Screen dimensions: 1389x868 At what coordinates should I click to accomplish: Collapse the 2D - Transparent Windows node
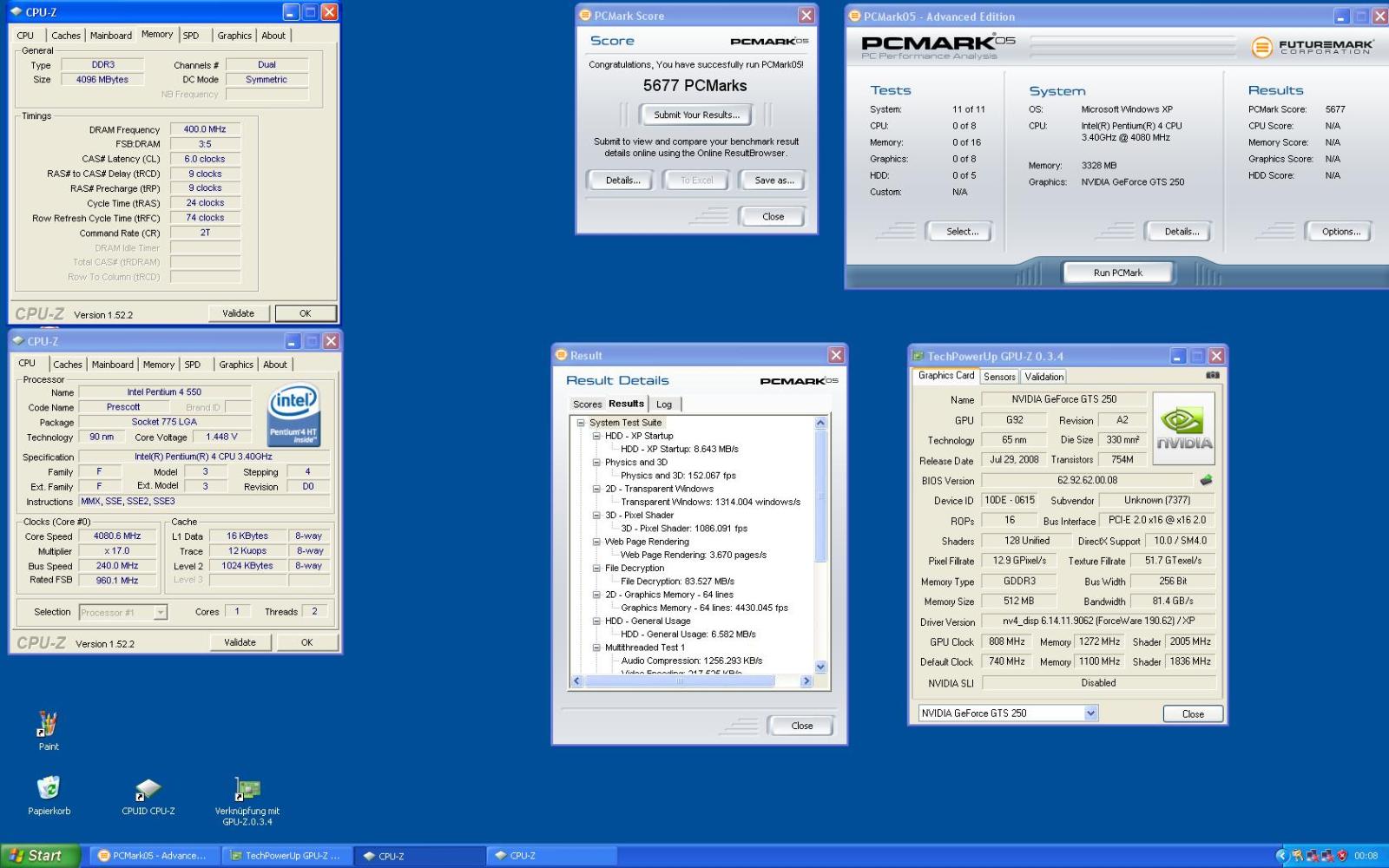pos(596,489)
